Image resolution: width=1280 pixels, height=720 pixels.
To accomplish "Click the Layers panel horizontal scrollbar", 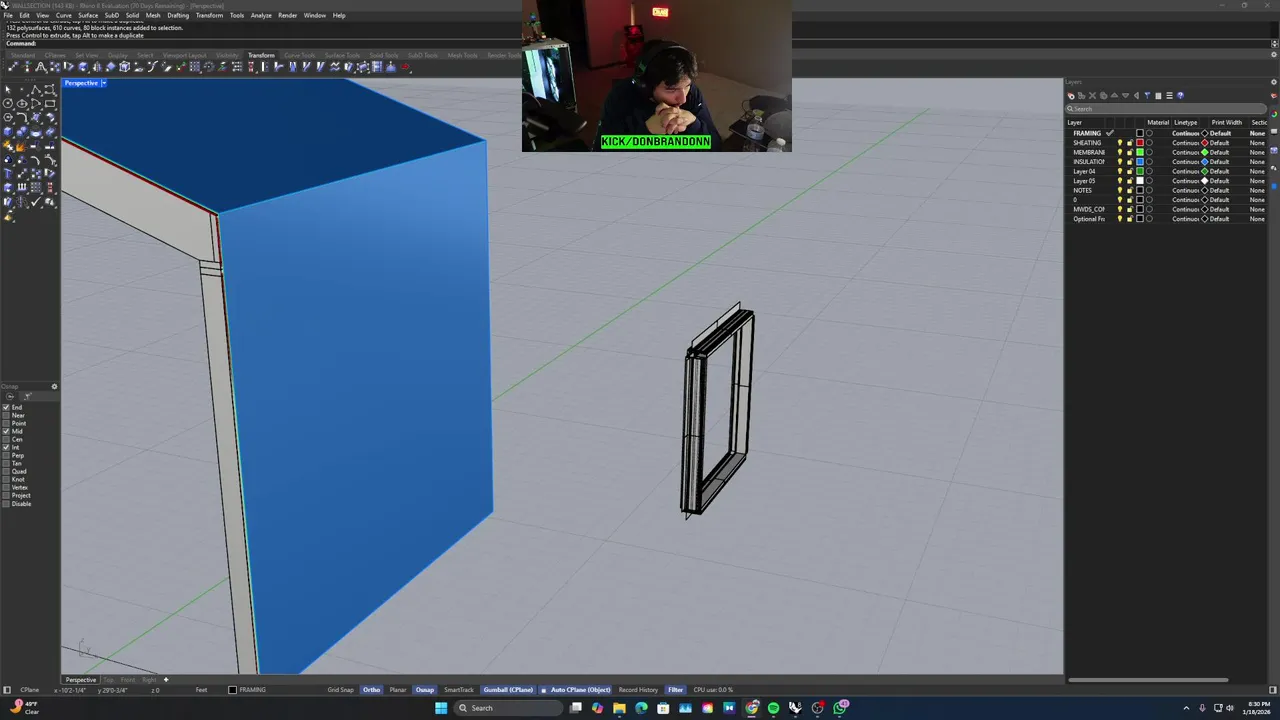I will coord(1148,680).
